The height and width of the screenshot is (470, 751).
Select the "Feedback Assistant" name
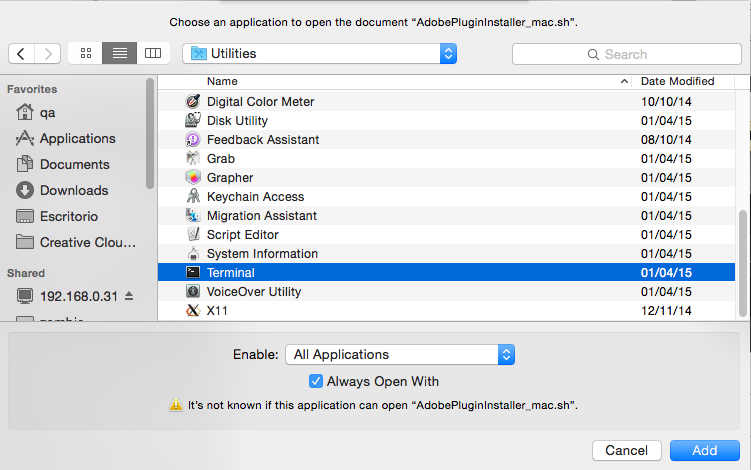click(263, 139)
